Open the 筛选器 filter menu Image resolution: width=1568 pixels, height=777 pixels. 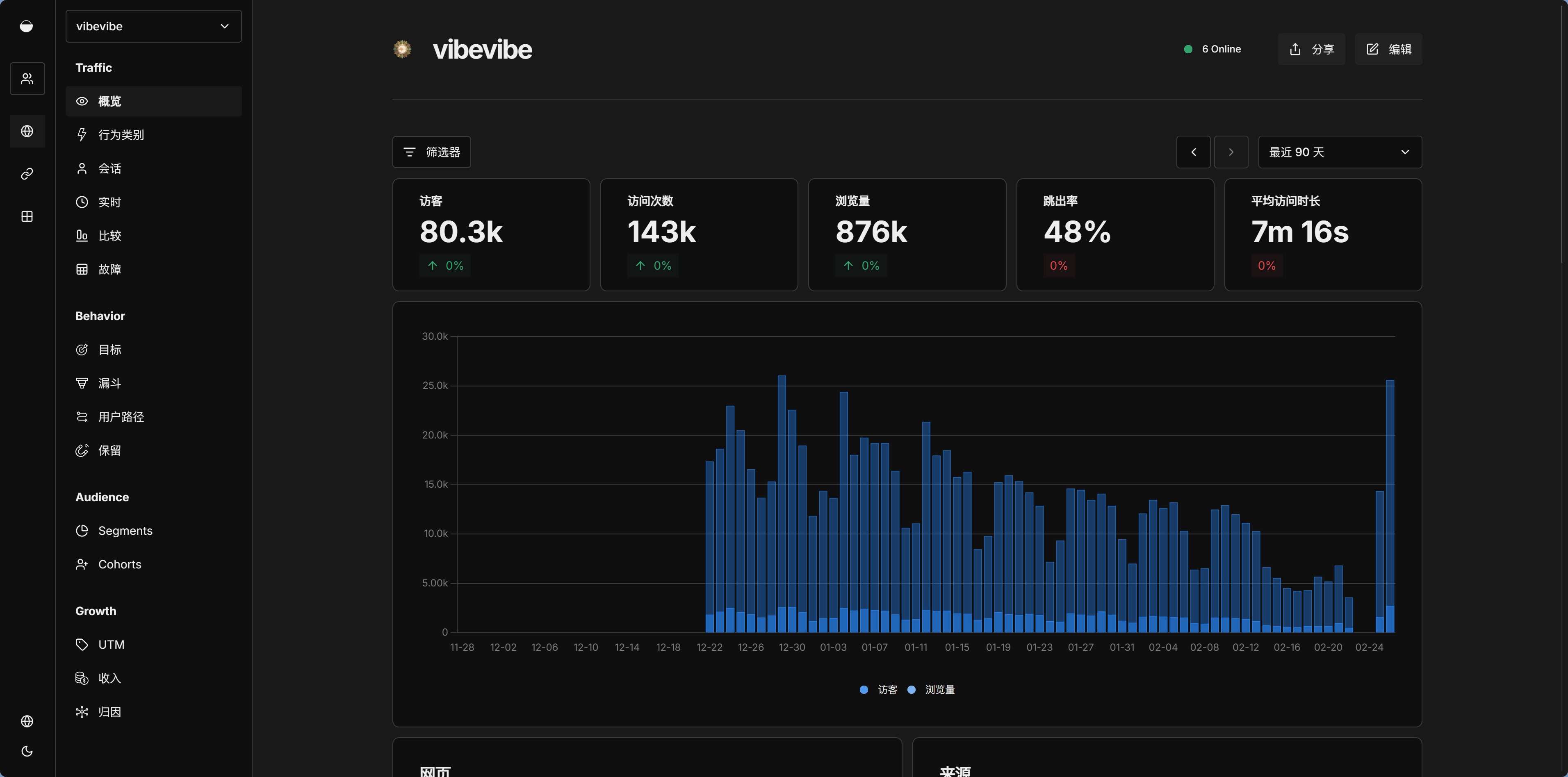431,152
